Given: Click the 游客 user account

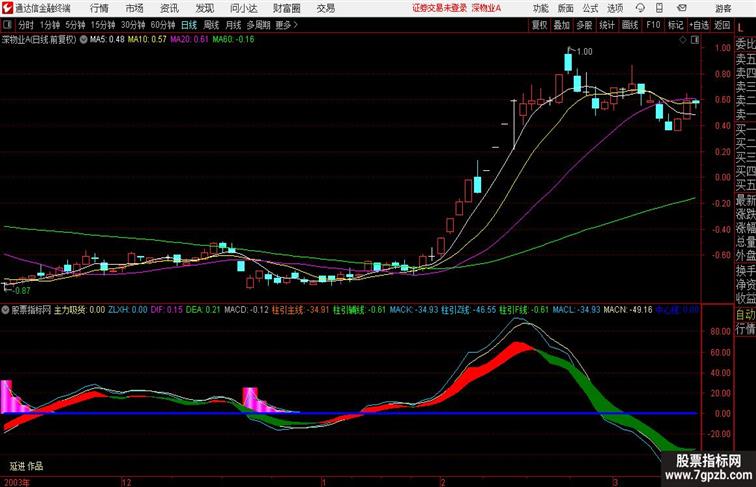Looking at the screenshot, I should click(723, 8).
